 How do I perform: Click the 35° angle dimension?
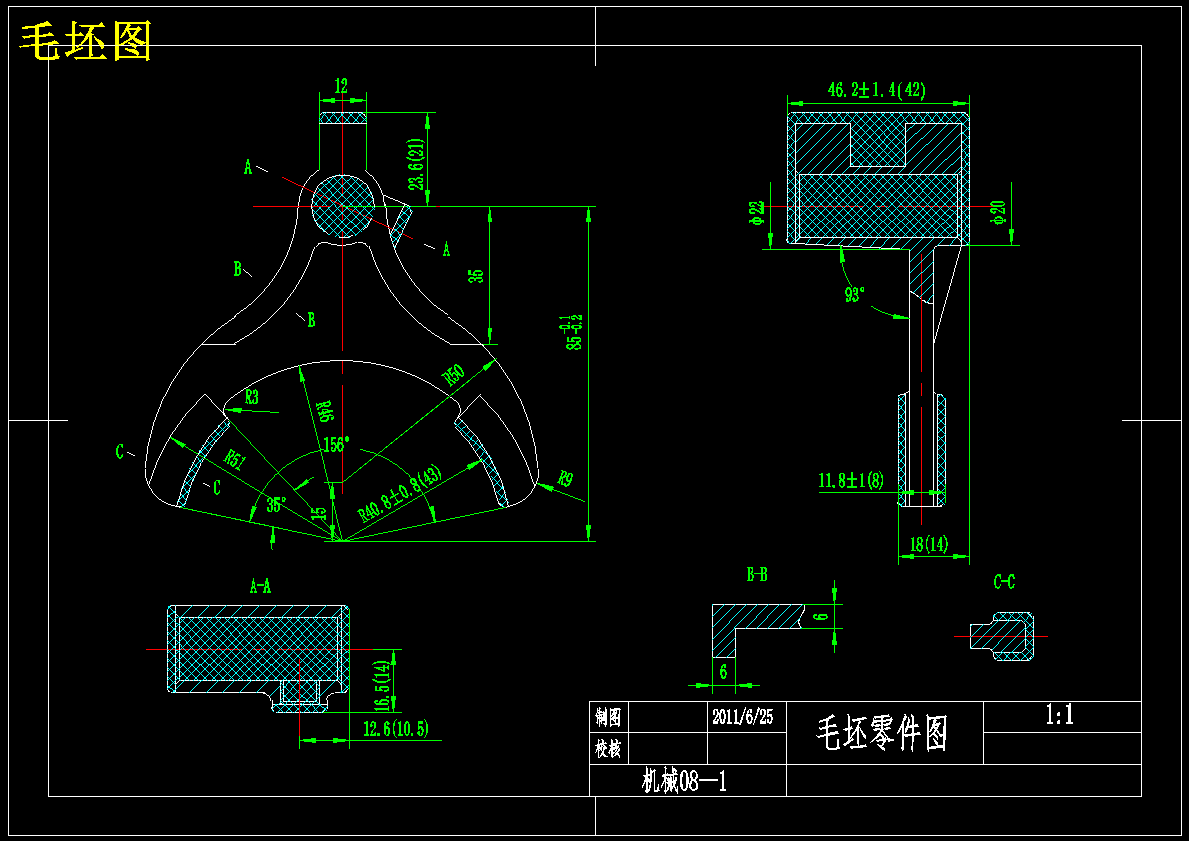tap(277, 505)
